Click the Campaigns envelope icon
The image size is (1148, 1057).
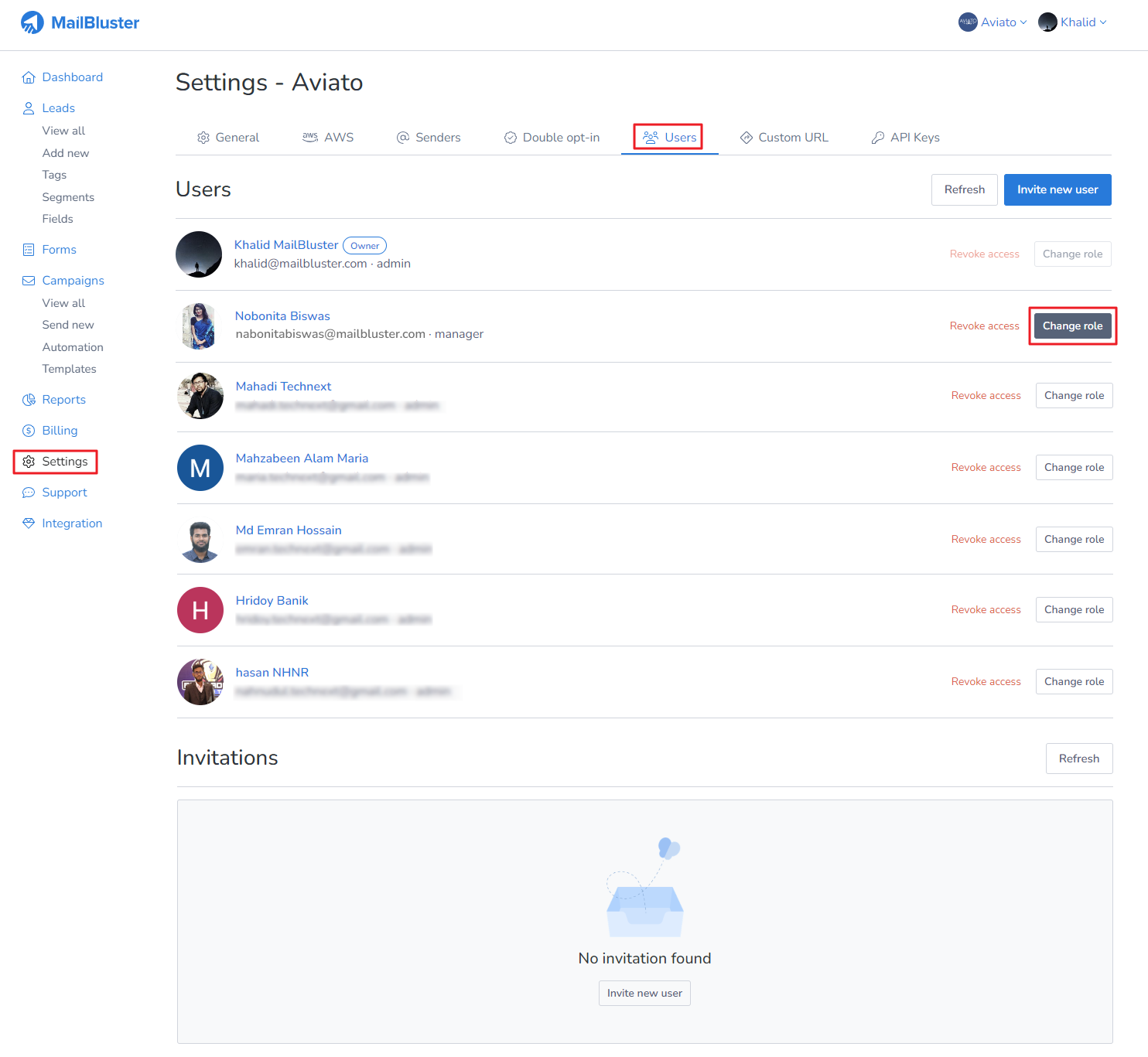pyautogui.click(x=29, y=281)
